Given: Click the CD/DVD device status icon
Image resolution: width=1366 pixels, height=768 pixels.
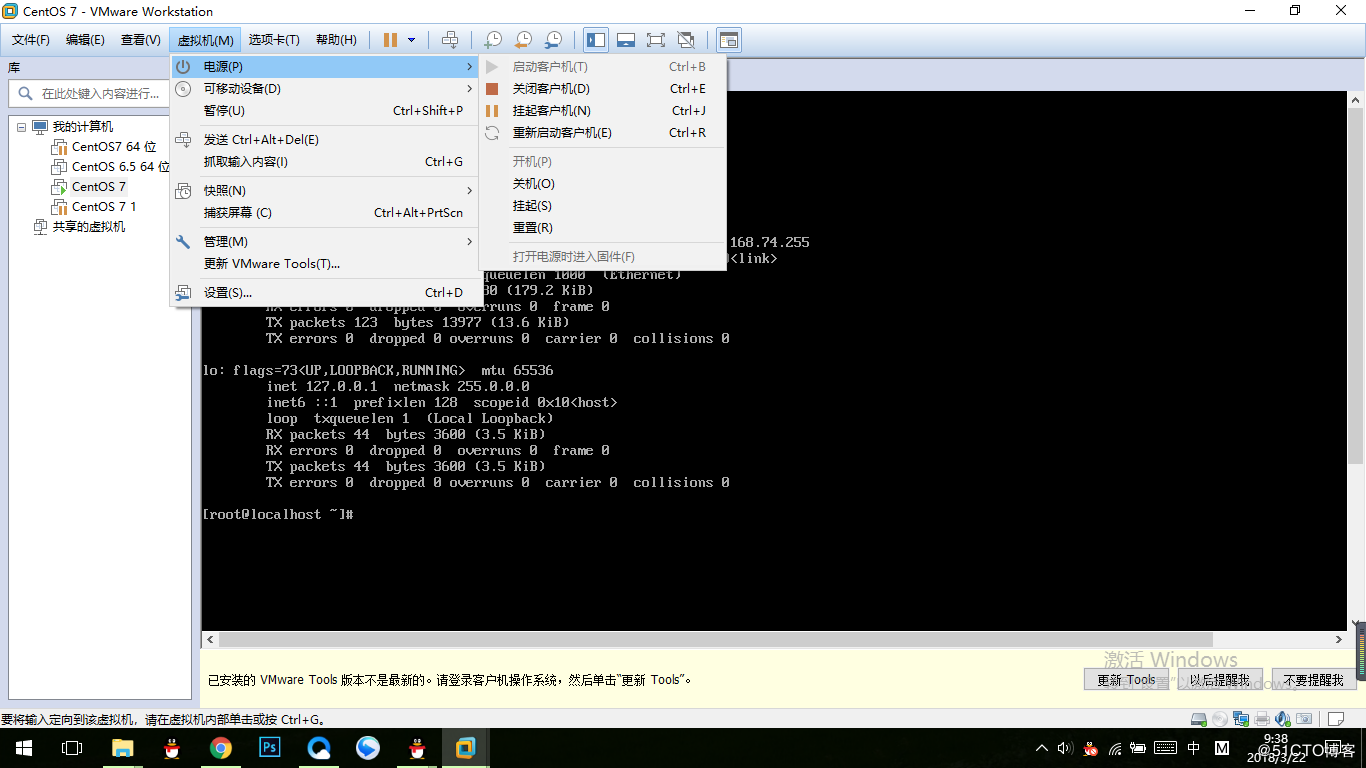Looking at the screenshot, I should click(1220, 719).
